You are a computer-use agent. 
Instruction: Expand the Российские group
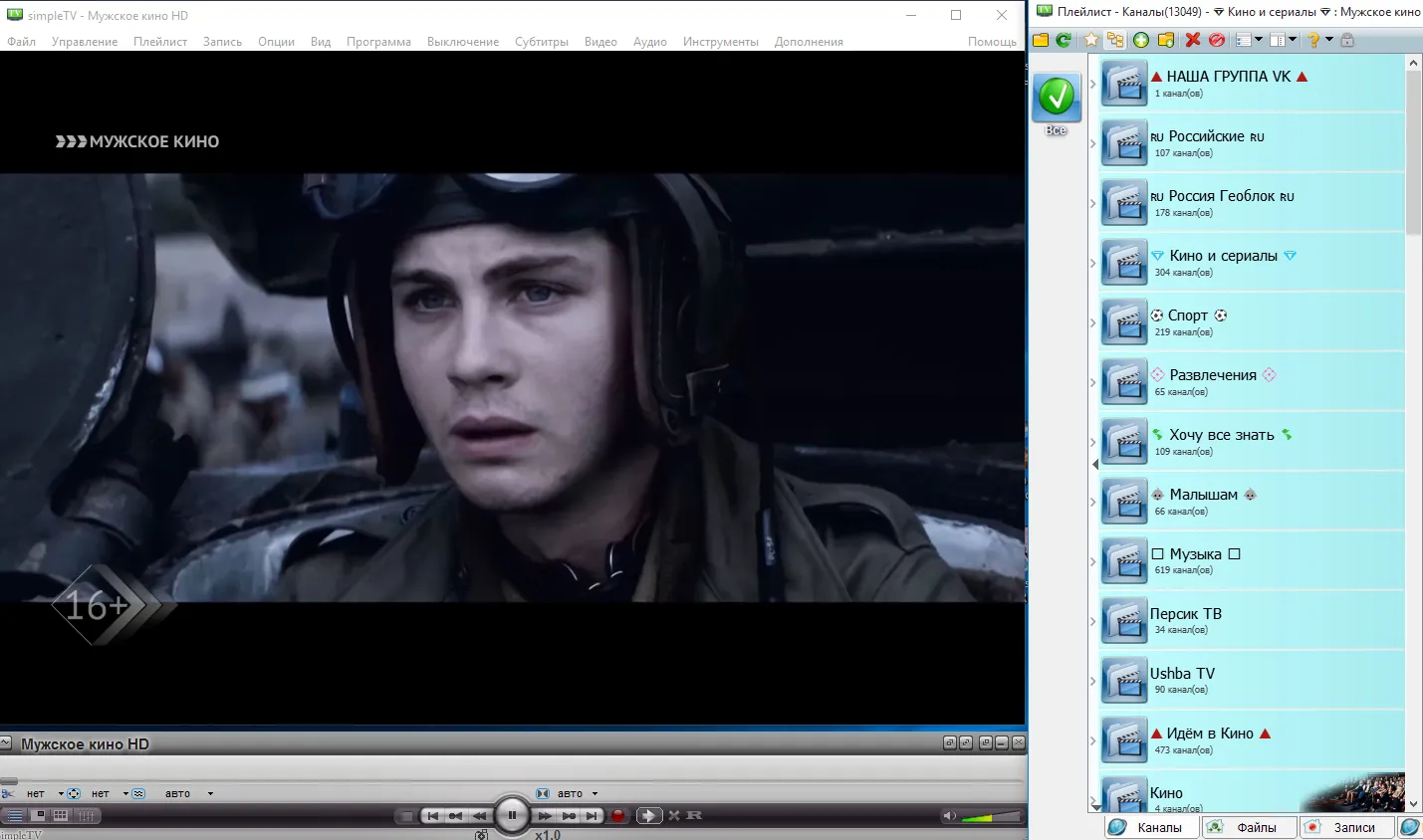[1093, 144]
